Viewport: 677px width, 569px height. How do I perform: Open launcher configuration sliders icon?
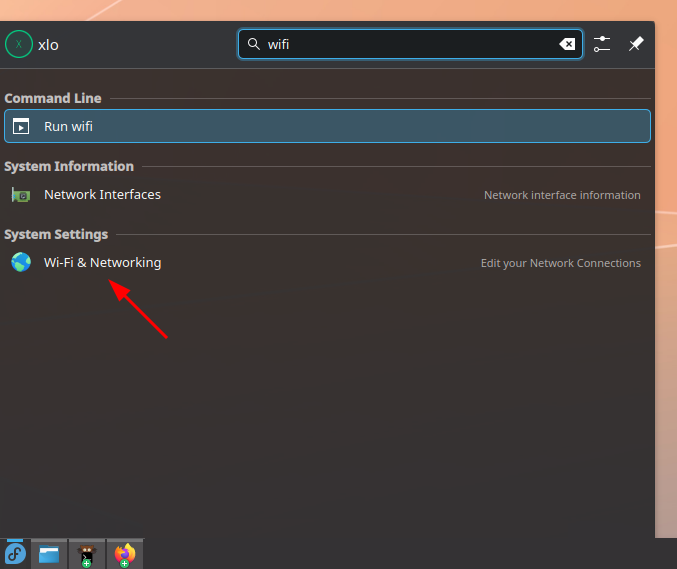pyautogui.click(x=601, y=44)
